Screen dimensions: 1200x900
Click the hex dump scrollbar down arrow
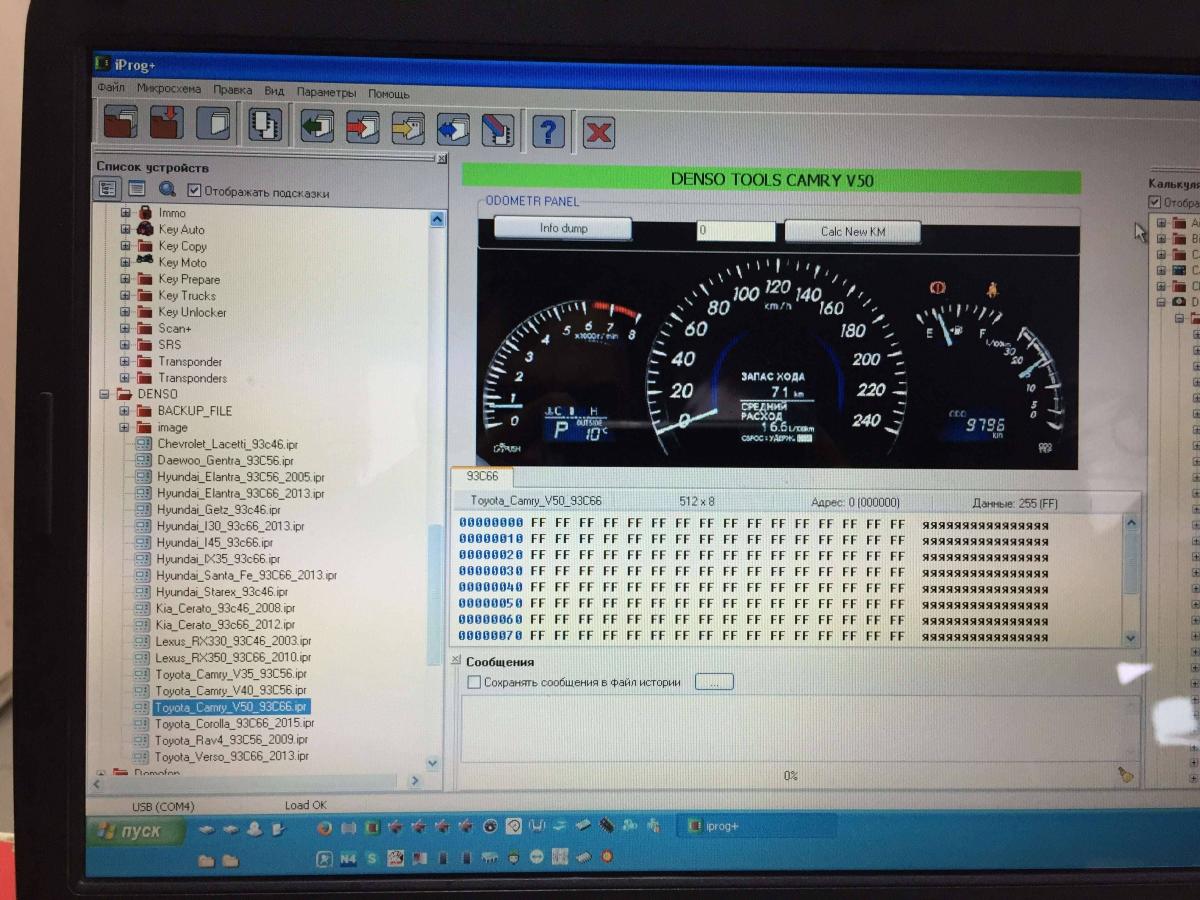1131,638
